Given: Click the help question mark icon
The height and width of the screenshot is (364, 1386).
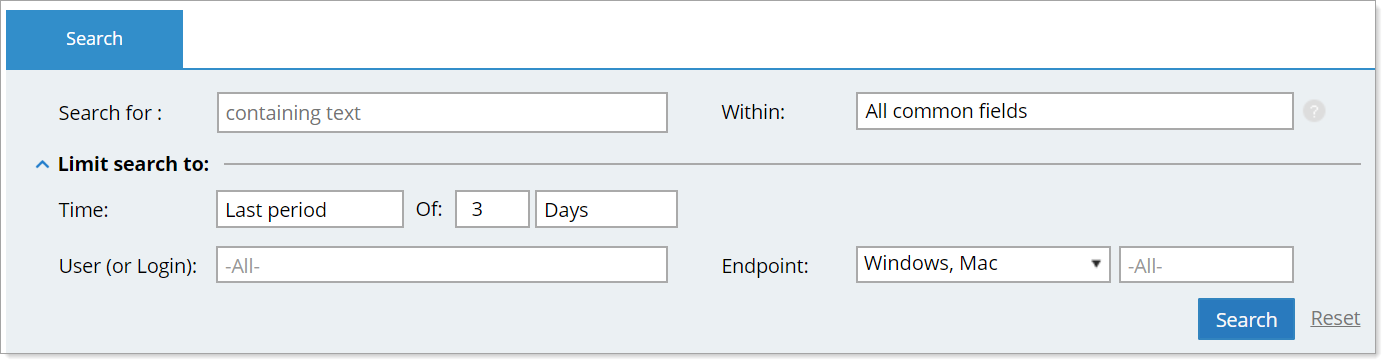Looking at the screenshot, I should click(1315, 112).
